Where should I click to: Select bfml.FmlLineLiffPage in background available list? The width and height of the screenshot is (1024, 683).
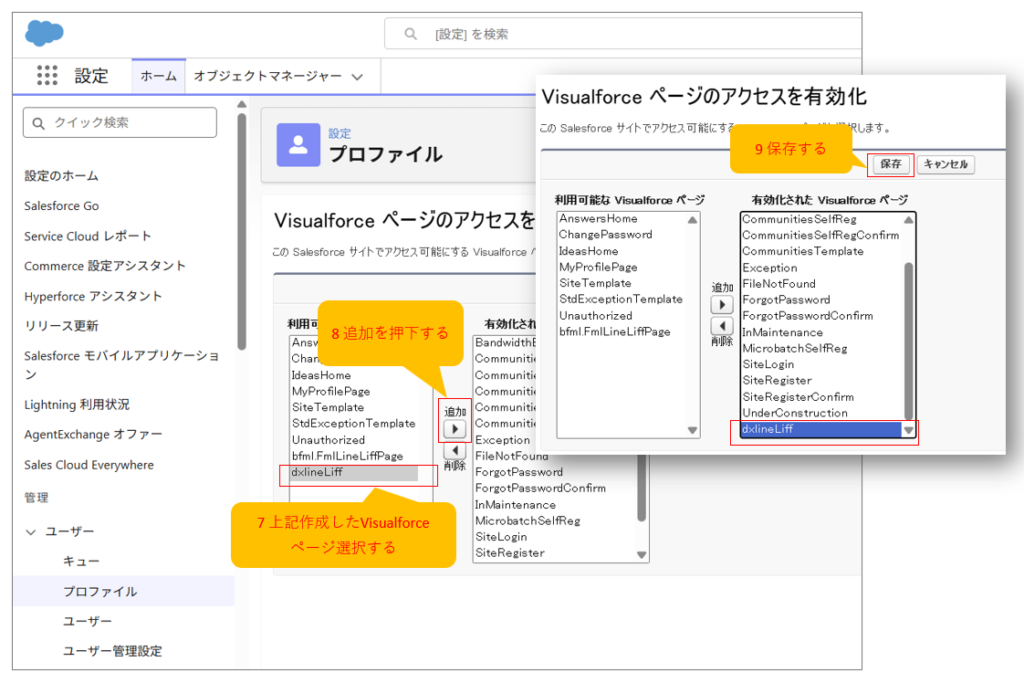347,456
